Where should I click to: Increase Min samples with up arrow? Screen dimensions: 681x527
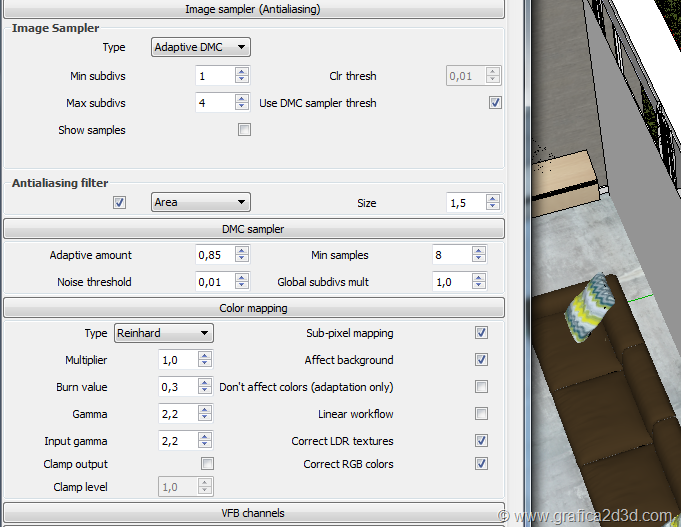[x=479, y=251]
